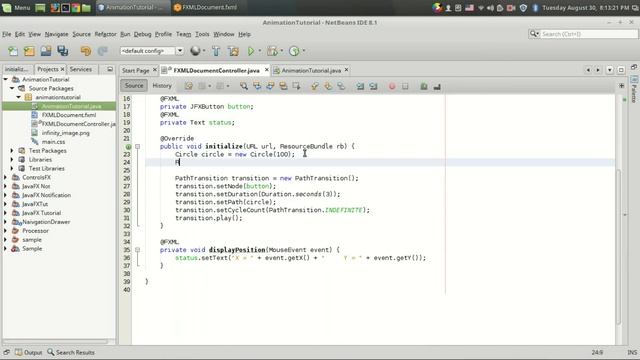Click the Save All toolbar icon
The image size is (640, 360).
coord(62,51)
